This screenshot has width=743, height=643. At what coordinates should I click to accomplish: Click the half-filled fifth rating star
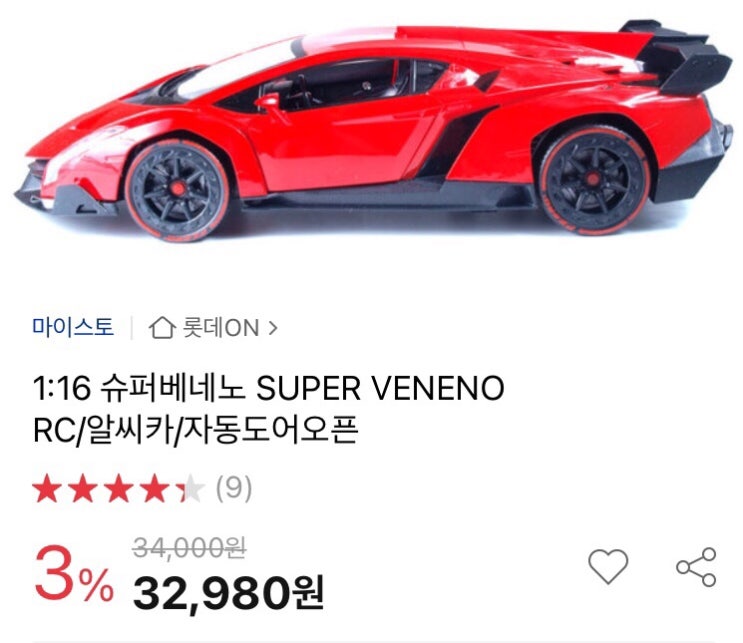[x=190, y=489]
